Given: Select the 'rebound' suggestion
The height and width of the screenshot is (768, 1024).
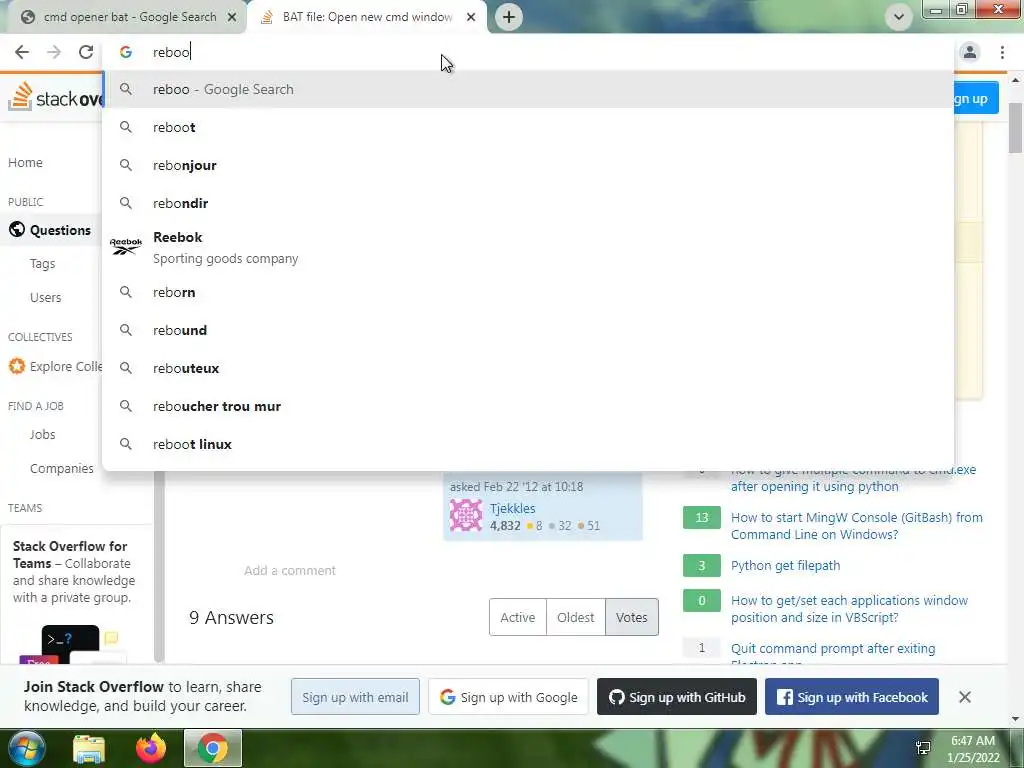Looking at the screenshot, I should 528,330.
